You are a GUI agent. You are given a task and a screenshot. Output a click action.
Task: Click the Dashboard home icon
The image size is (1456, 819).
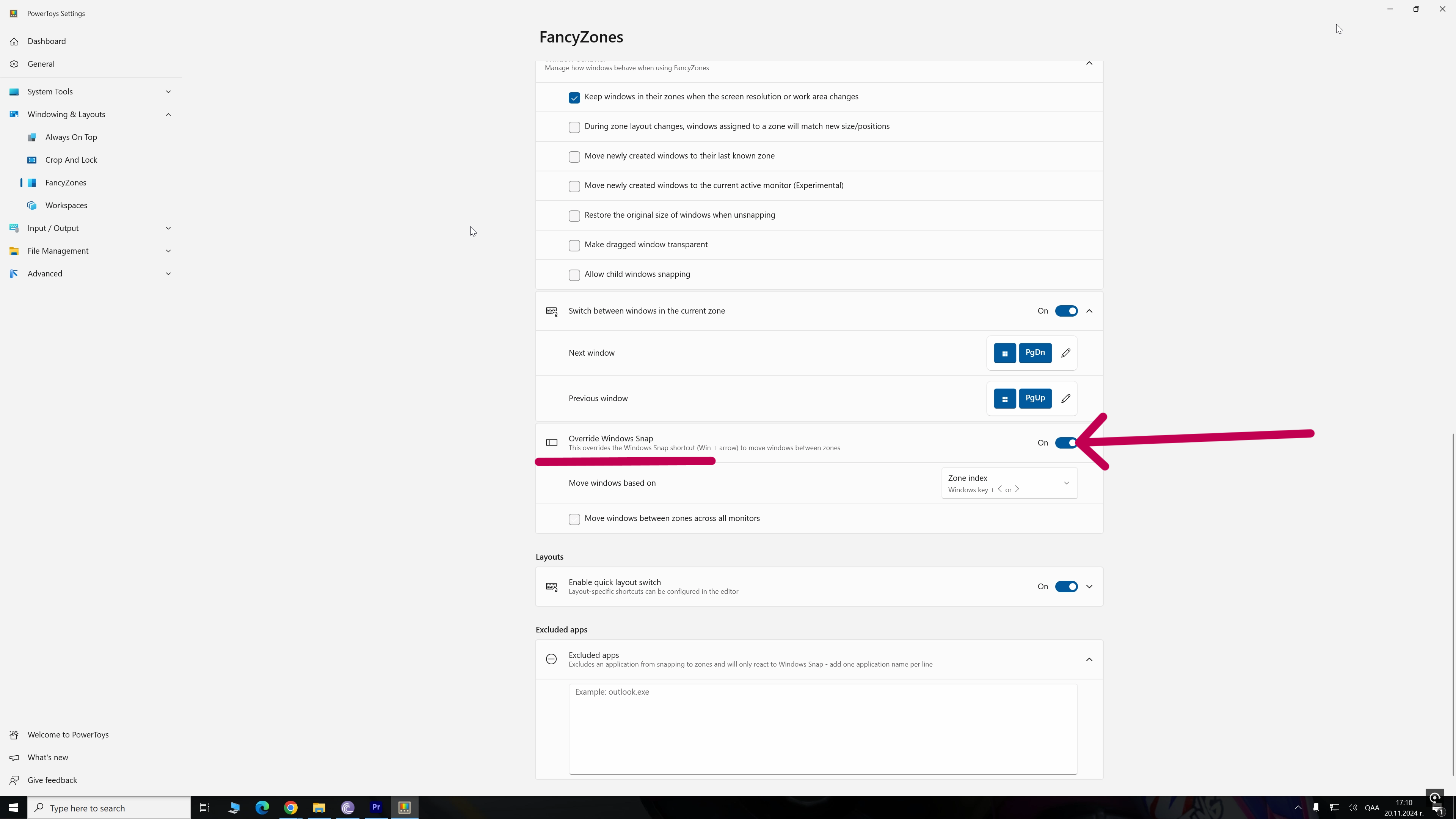click(x=14, y=41)
